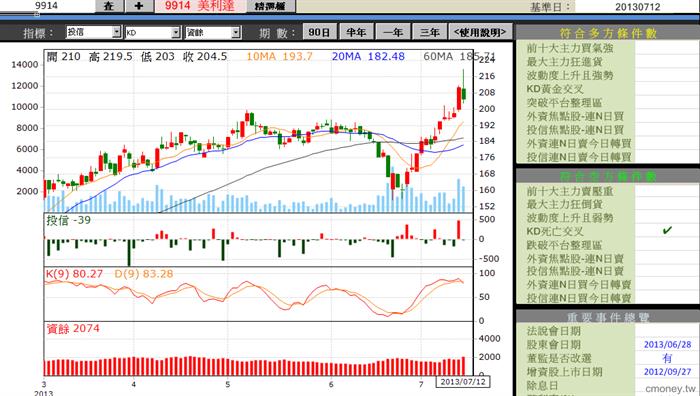Click the 董監是否改選 value 有
This screenshot has height=396, width=700.
[x=667, y=358]
